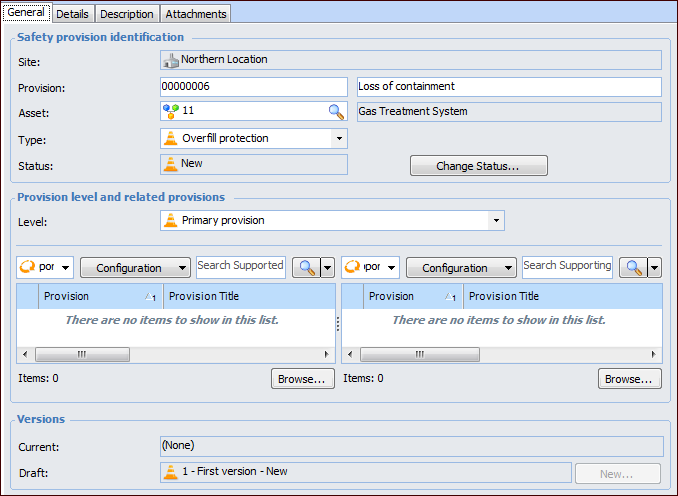
Task: Click left scroll arrow of supporting list
Action: 350,355
